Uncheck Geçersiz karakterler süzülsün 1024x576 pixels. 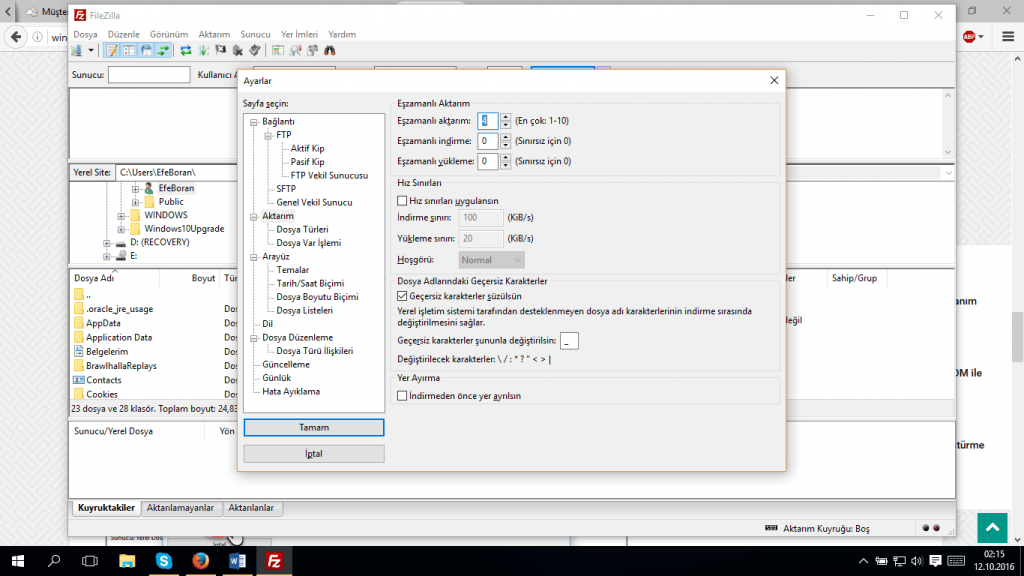point(402,297)
